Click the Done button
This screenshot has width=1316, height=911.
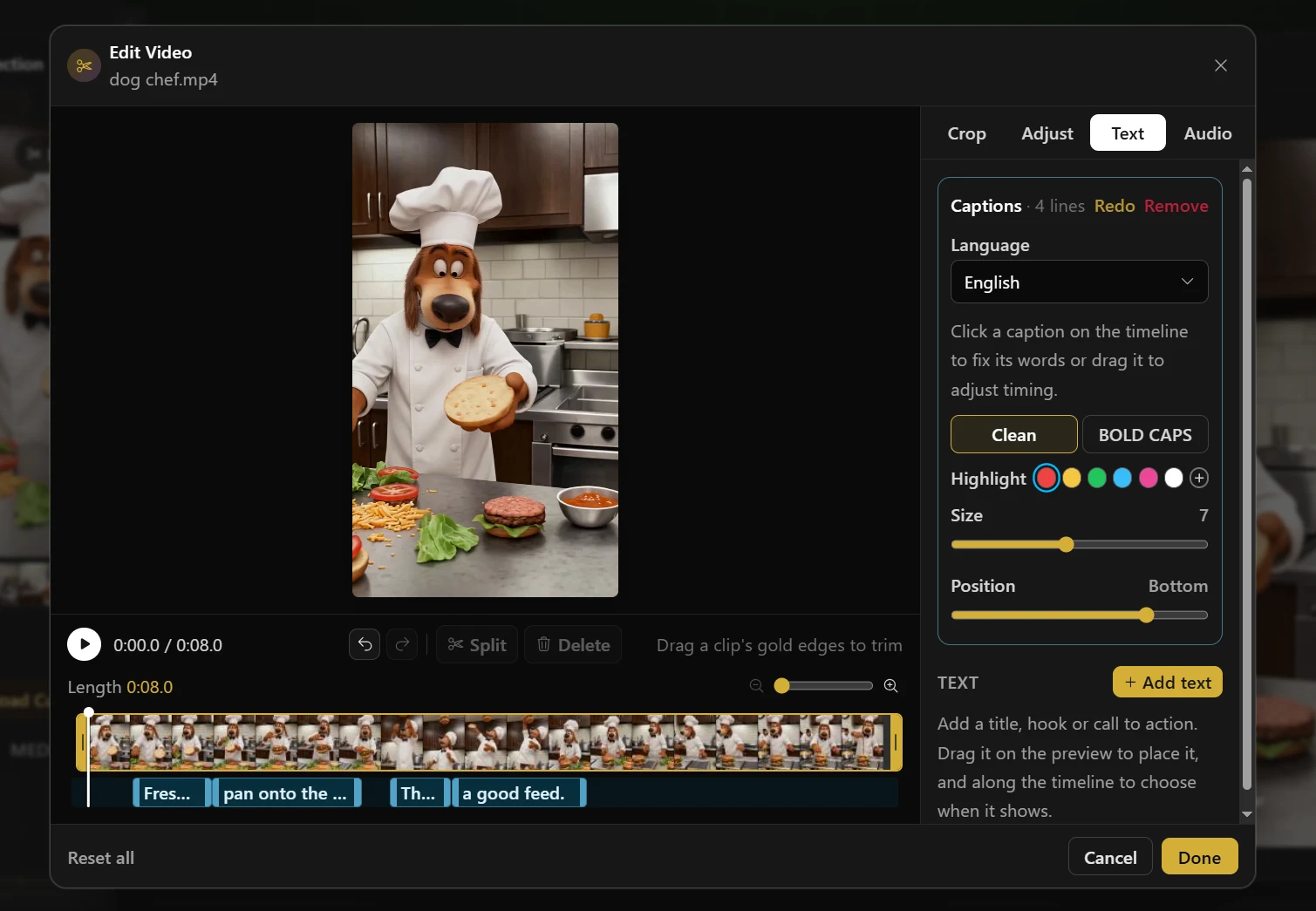[x=1199, y=857]
